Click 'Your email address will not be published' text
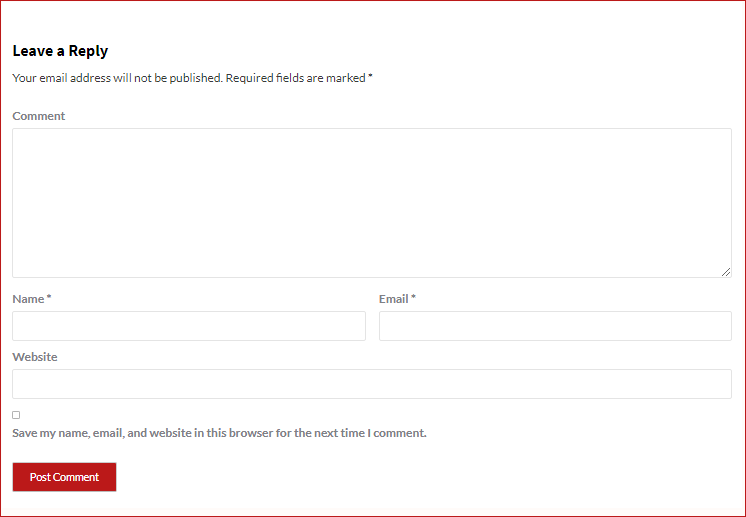Image resolution: width=746 pixels, height=517 pixels. 117,78
